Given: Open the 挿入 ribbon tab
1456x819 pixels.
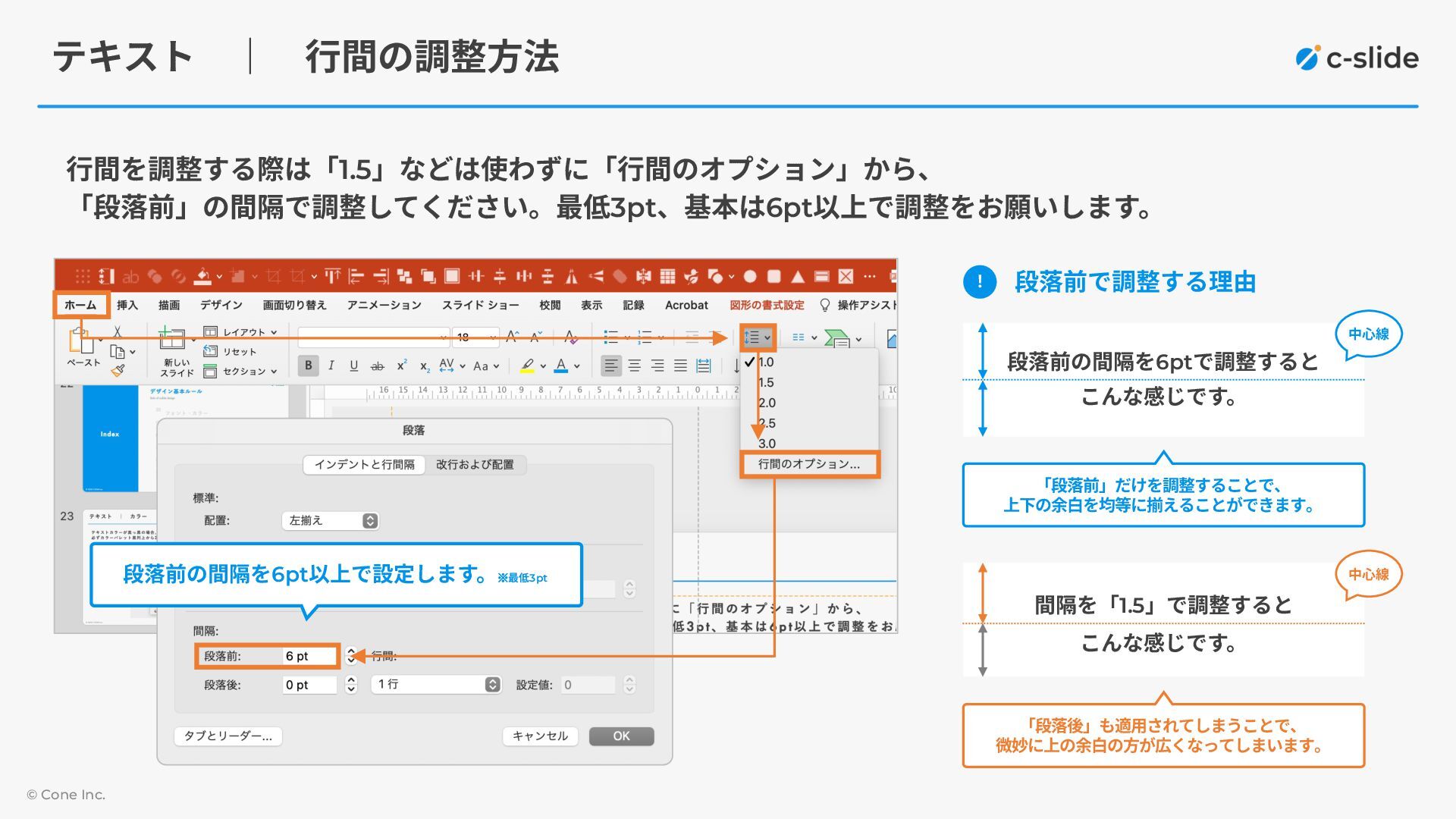Looking at the screenshot, I should [x=127, y=305].
